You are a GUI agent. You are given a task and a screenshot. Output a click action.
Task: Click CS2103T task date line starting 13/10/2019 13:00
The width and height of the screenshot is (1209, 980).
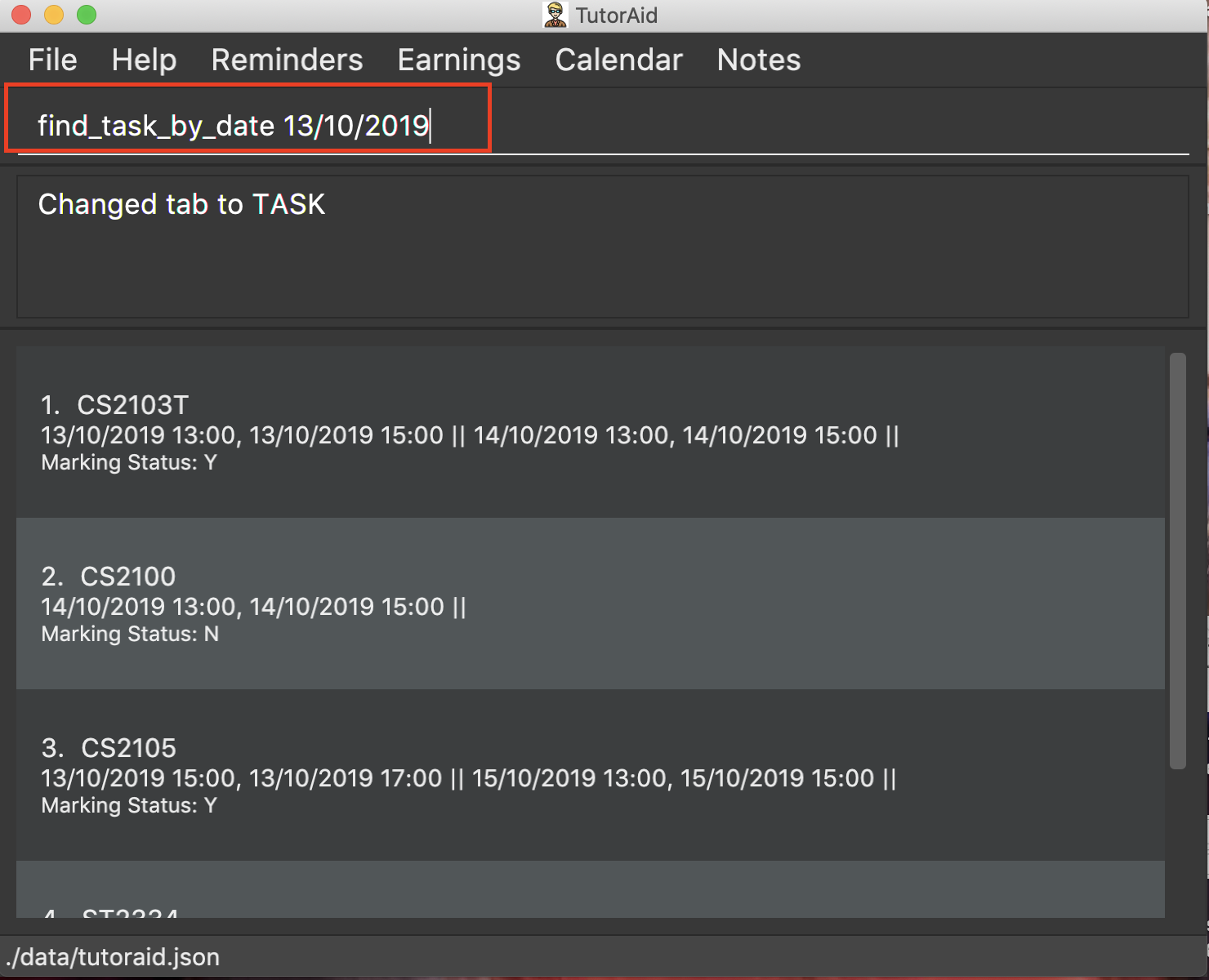point(470,435)
